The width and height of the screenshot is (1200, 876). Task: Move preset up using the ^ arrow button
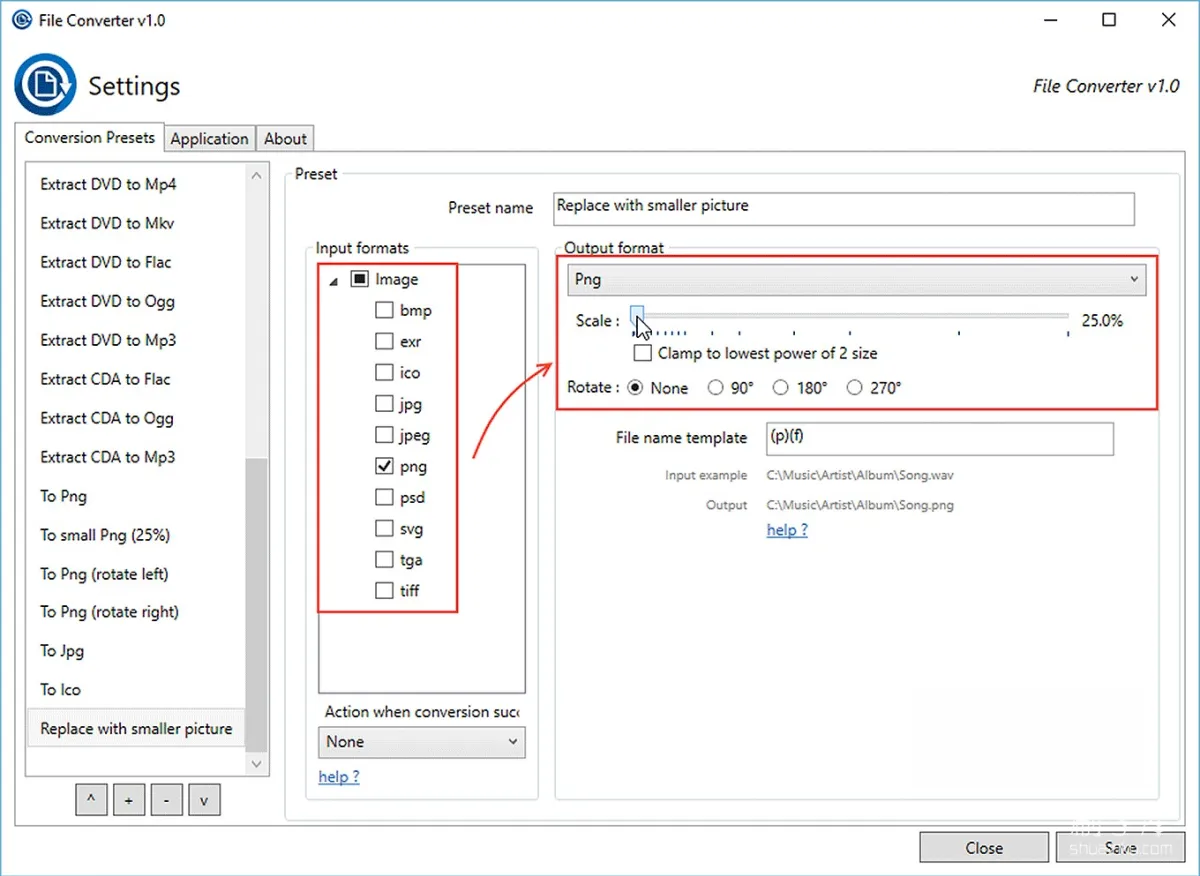point(91,799)
